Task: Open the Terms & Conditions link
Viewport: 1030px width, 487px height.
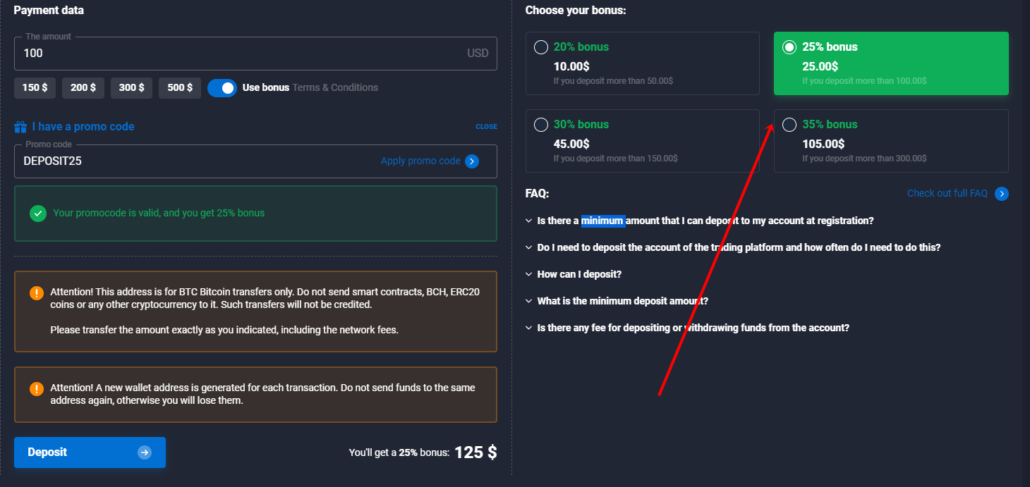Action: 335,88
